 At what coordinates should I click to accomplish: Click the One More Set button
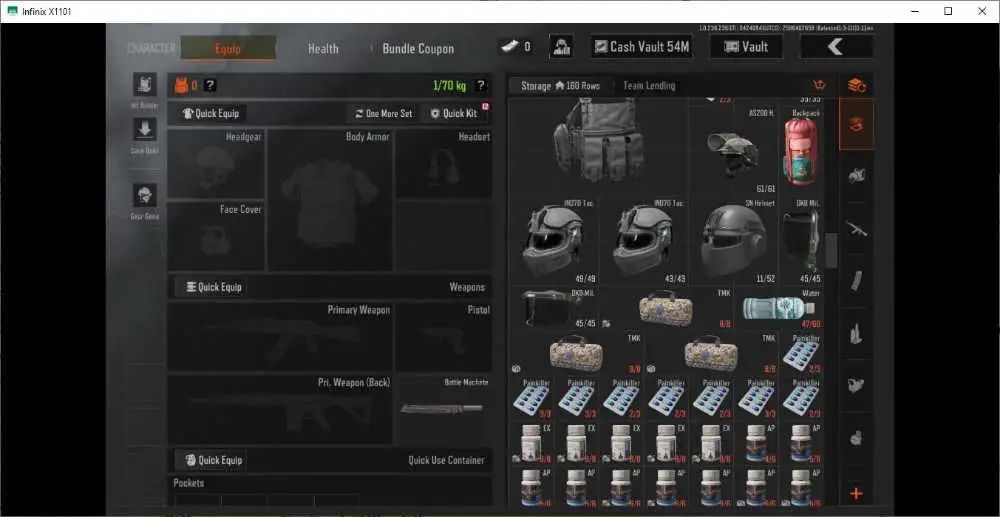point(384,113)
